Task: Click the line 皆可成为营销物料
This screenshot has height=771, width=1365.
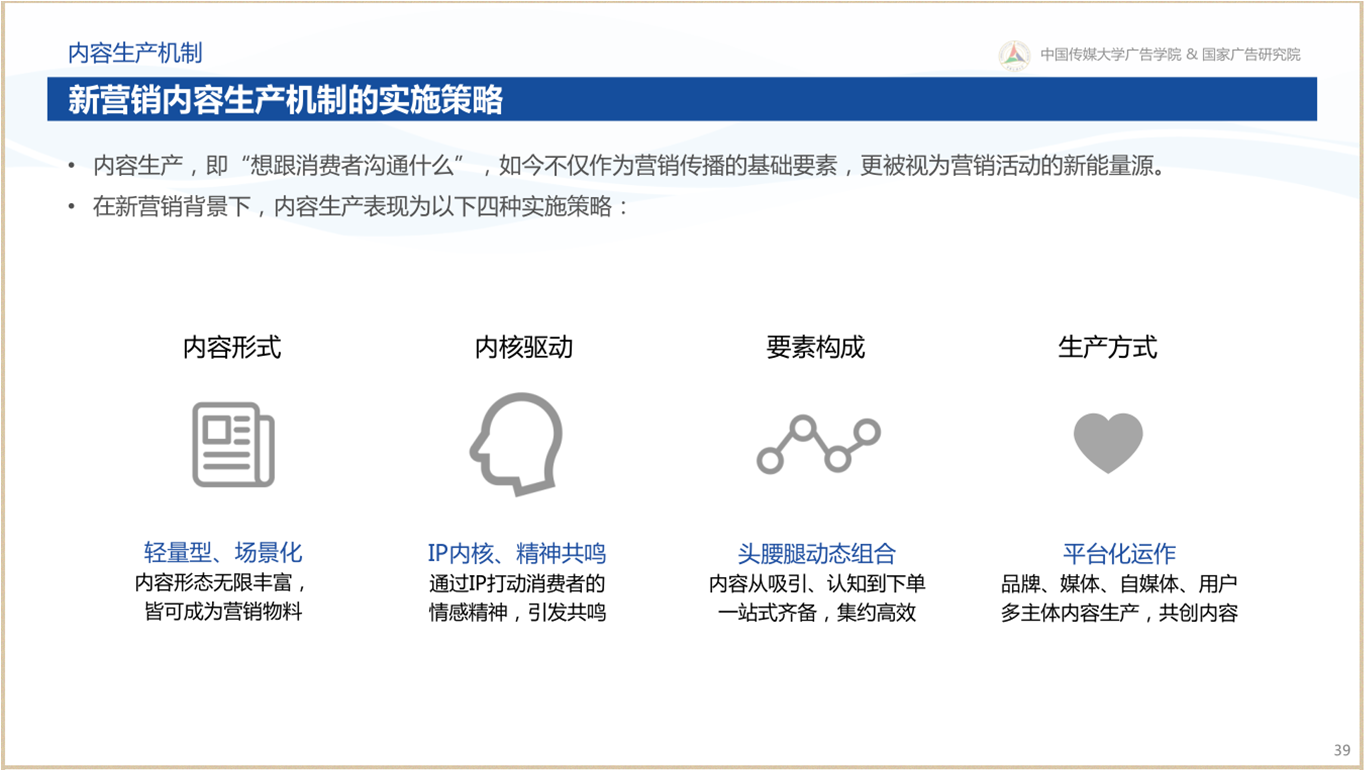Action: tap(223, 611)
